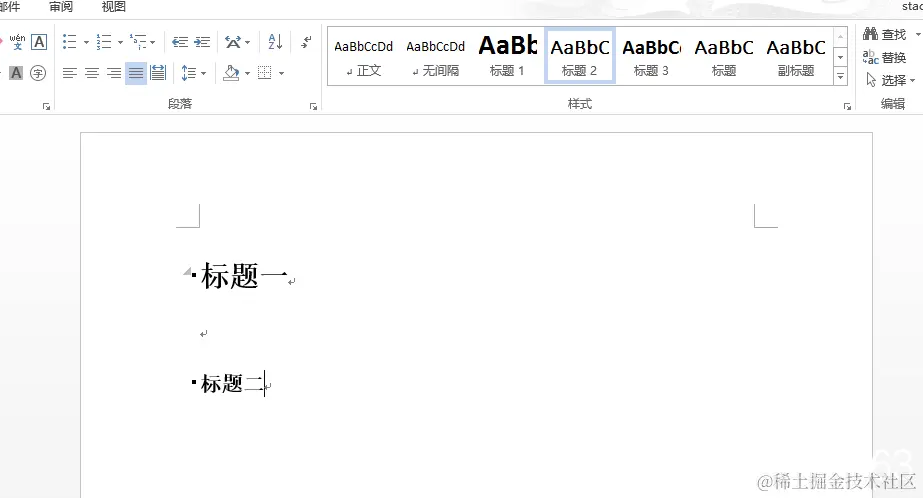Screen dimensions: 923x498
Task: Click on the 标题一 heading text
Action: (244, 275)
